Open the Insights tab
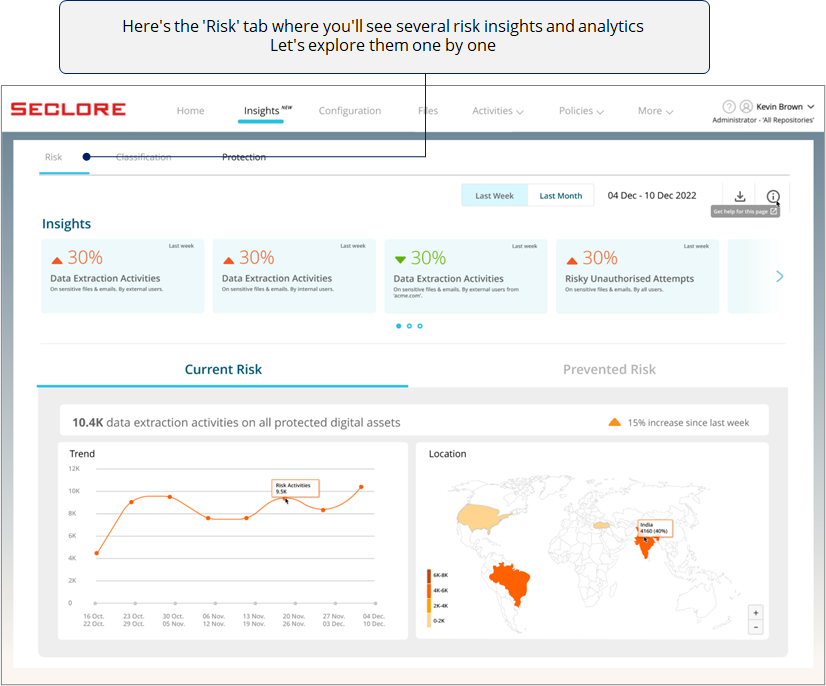The width and height of the screenshot is (826, 686). coord(261,111)
